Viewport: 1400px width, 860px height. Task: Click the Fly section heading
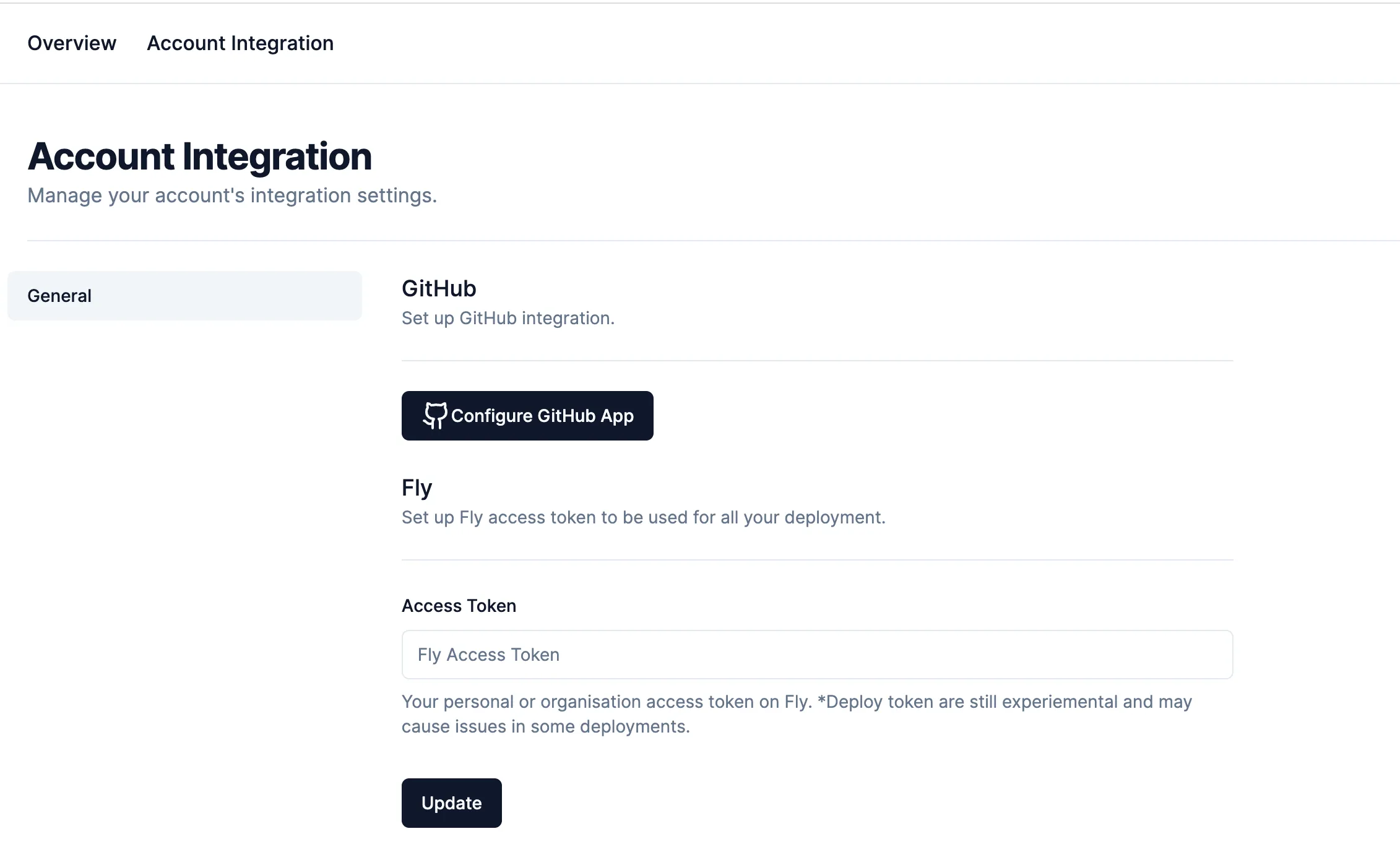417,488
